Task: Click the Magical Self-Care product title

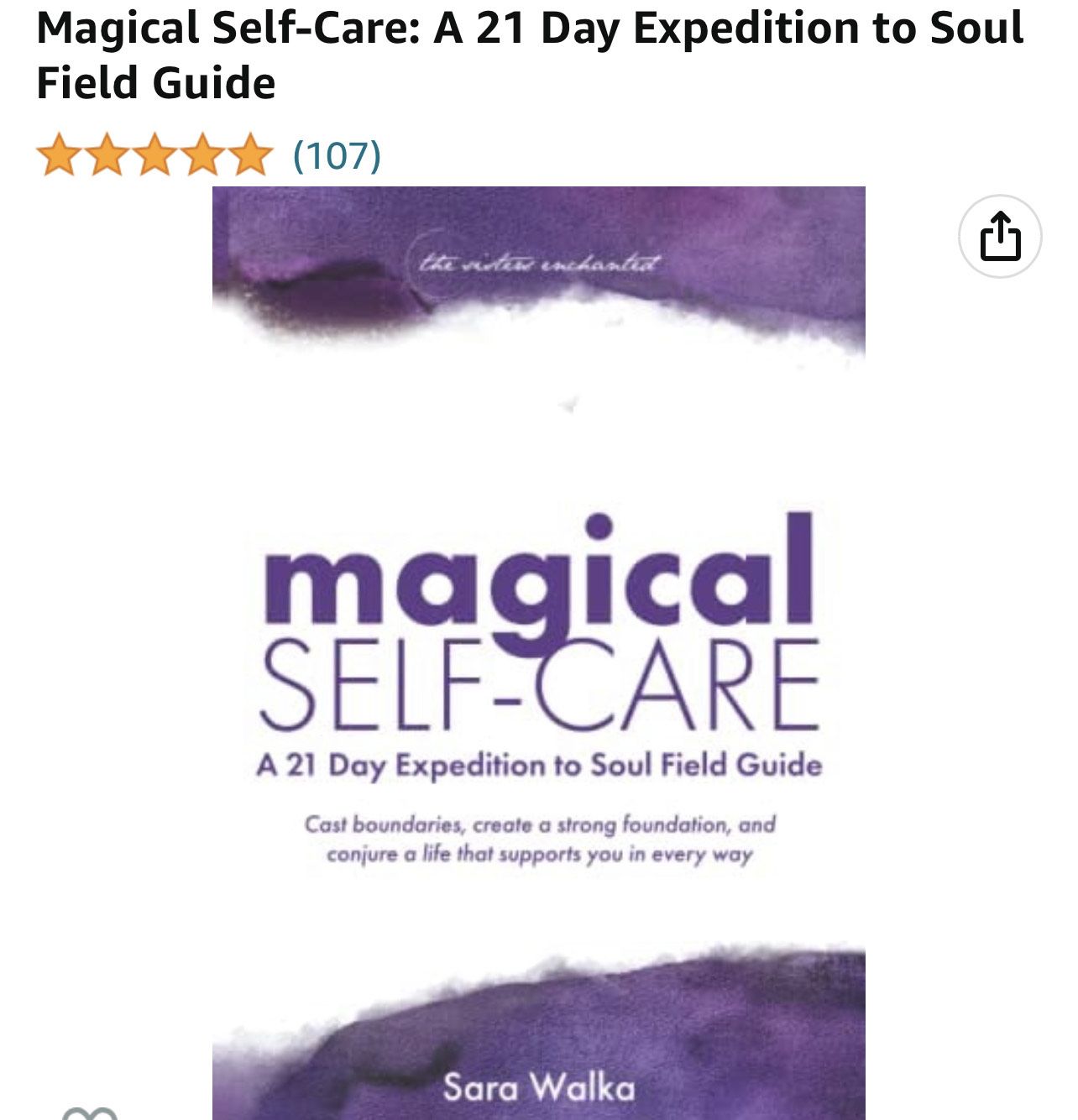Action: 530,55
